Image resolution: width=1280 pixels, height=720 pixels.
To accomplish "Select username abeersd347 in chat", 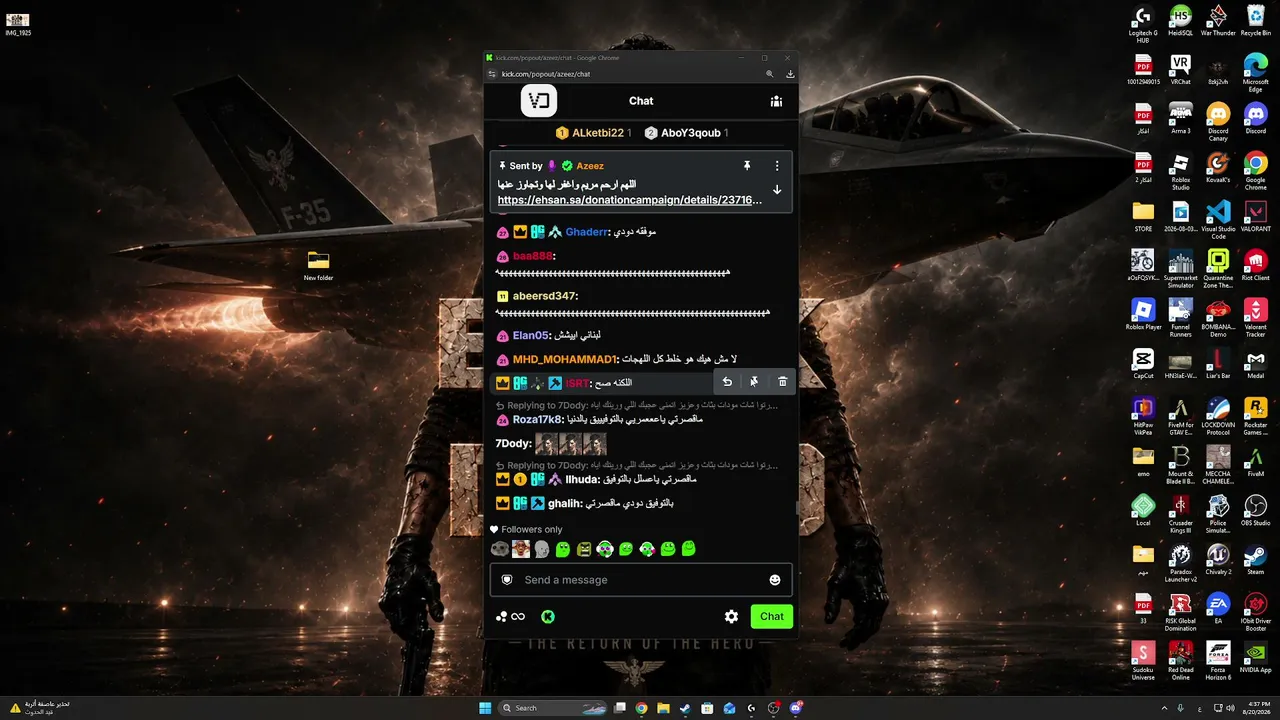I will click(x=544, y=296).
